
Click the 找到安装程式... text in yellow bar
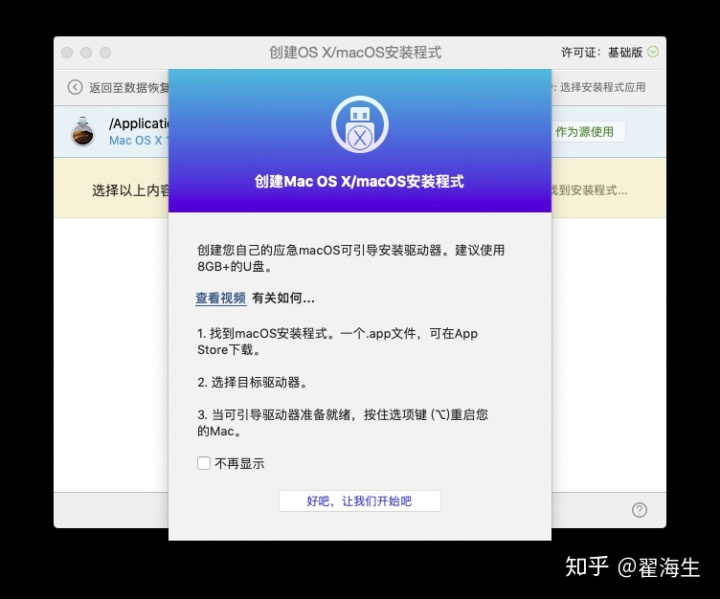(x=589, y=190)
